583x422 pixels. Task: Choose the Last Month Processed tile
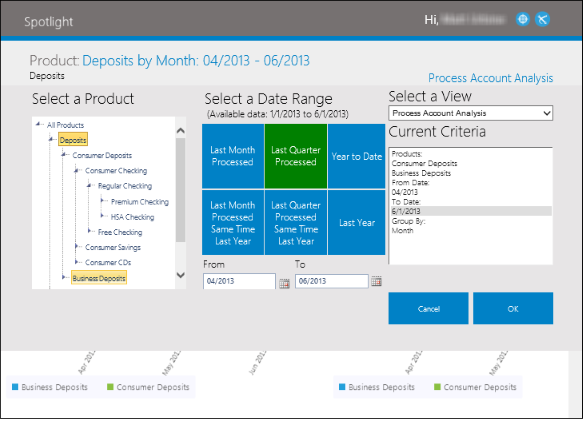tap(233, 156)
